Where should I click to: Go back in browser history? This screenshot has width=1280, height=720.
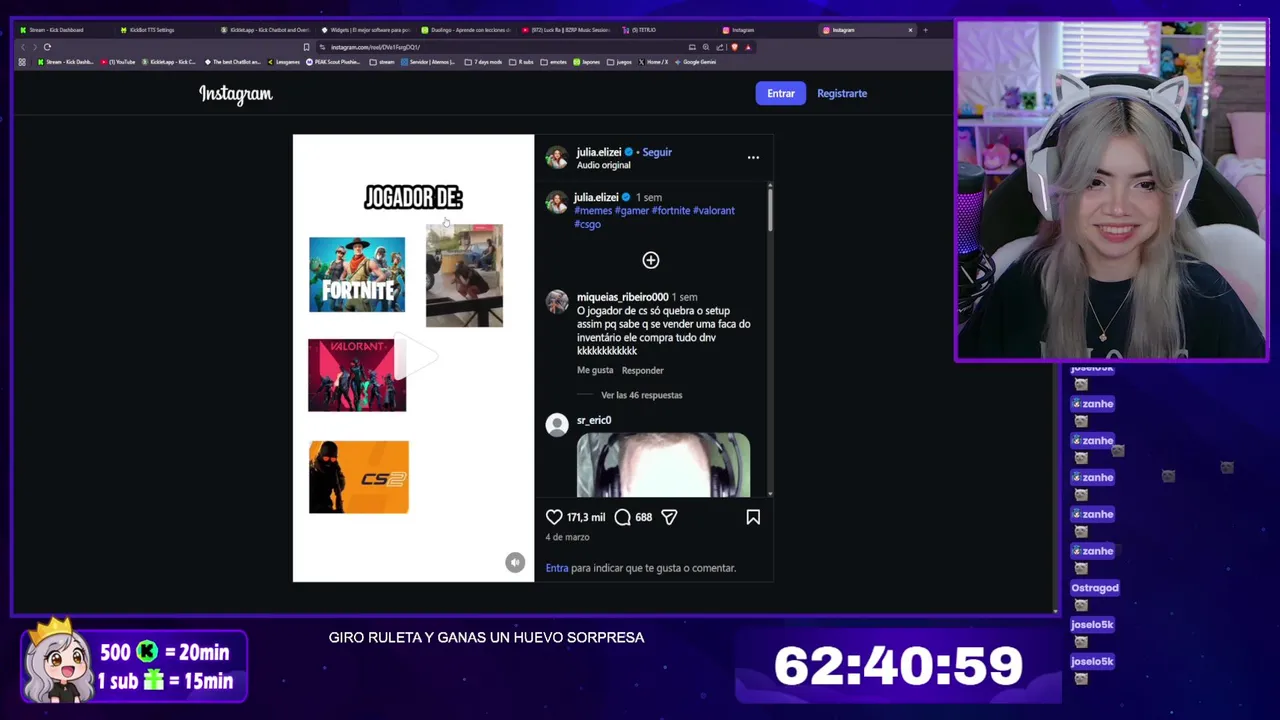click(23, 47)
